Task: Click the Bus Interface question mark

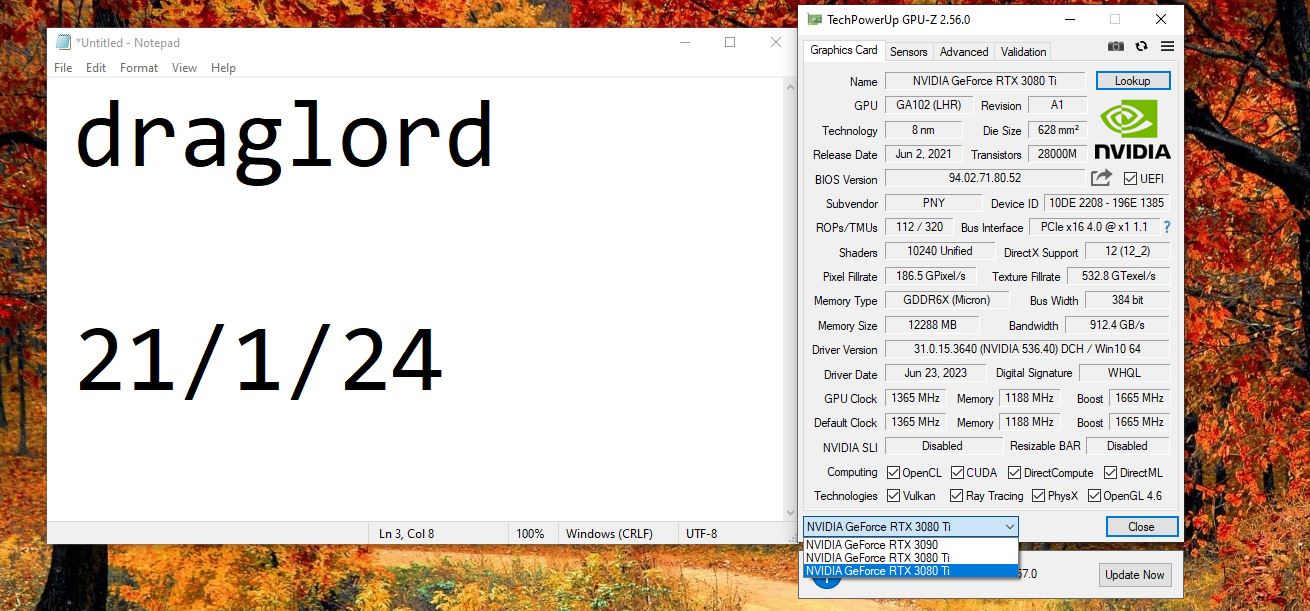Action: (x=1166, y=227)
